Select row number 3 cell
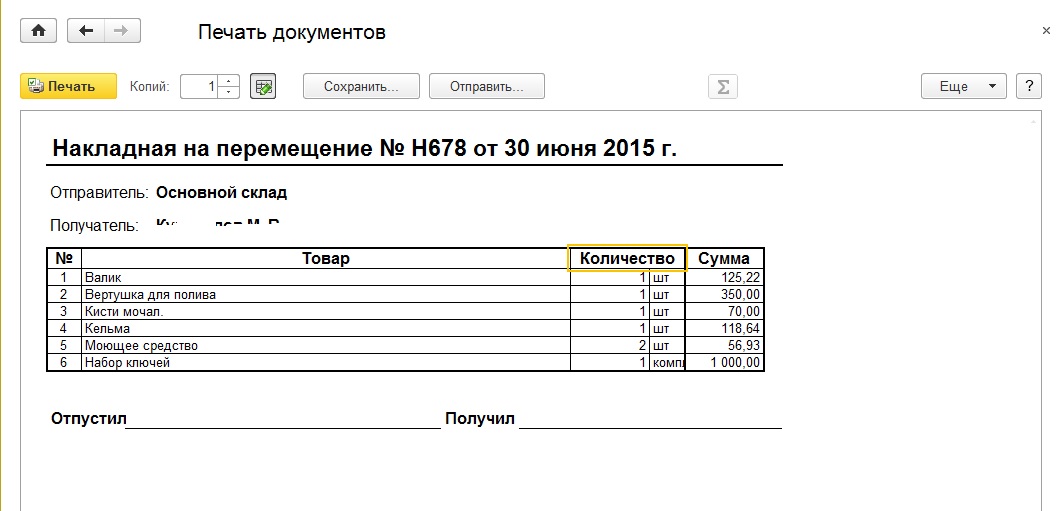Screen dimensions: 1063x511 point(64,311)
